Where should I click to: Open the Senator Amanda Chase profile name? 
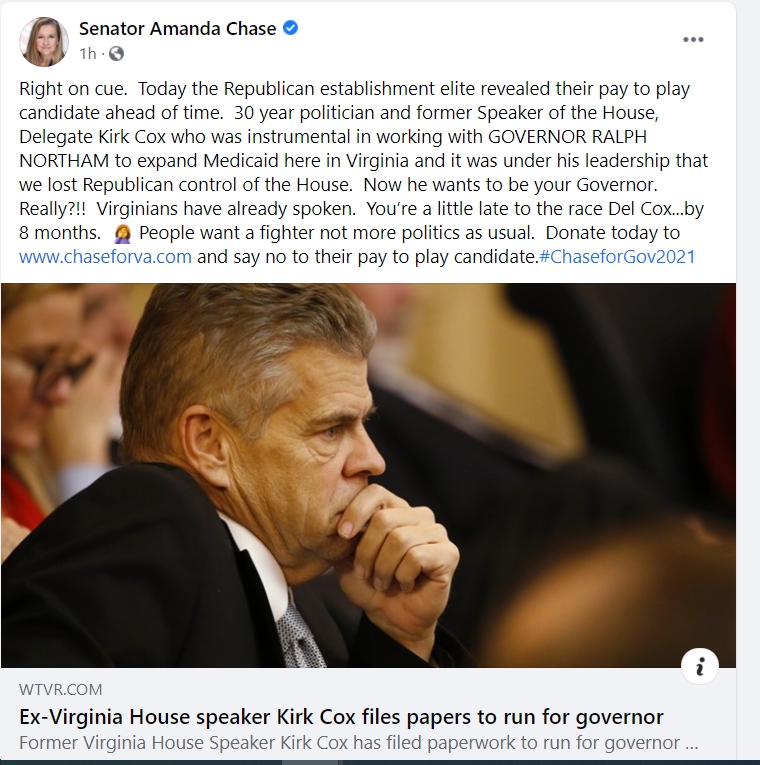coord(178,28)
